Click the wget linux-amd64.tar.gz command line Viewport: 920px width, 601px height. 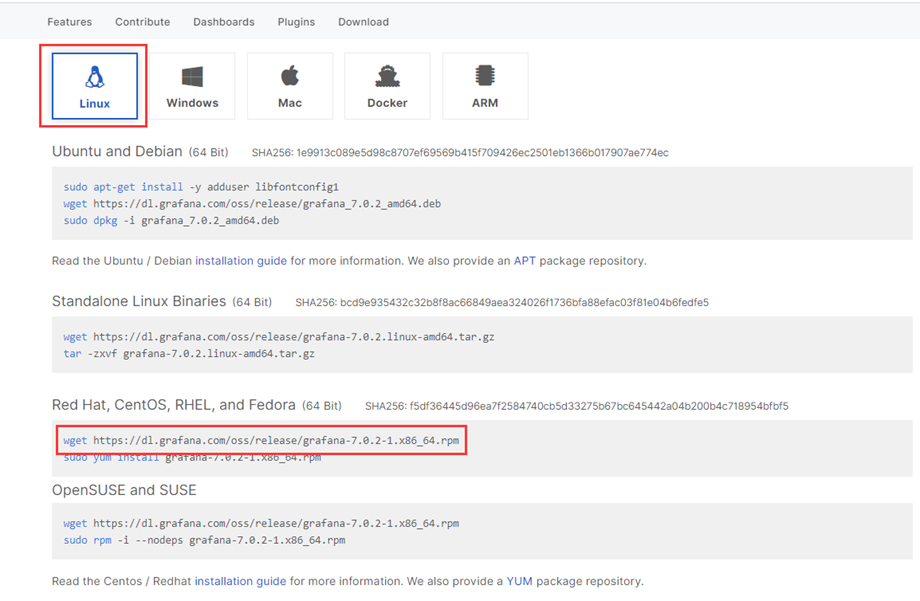[279, 337]
